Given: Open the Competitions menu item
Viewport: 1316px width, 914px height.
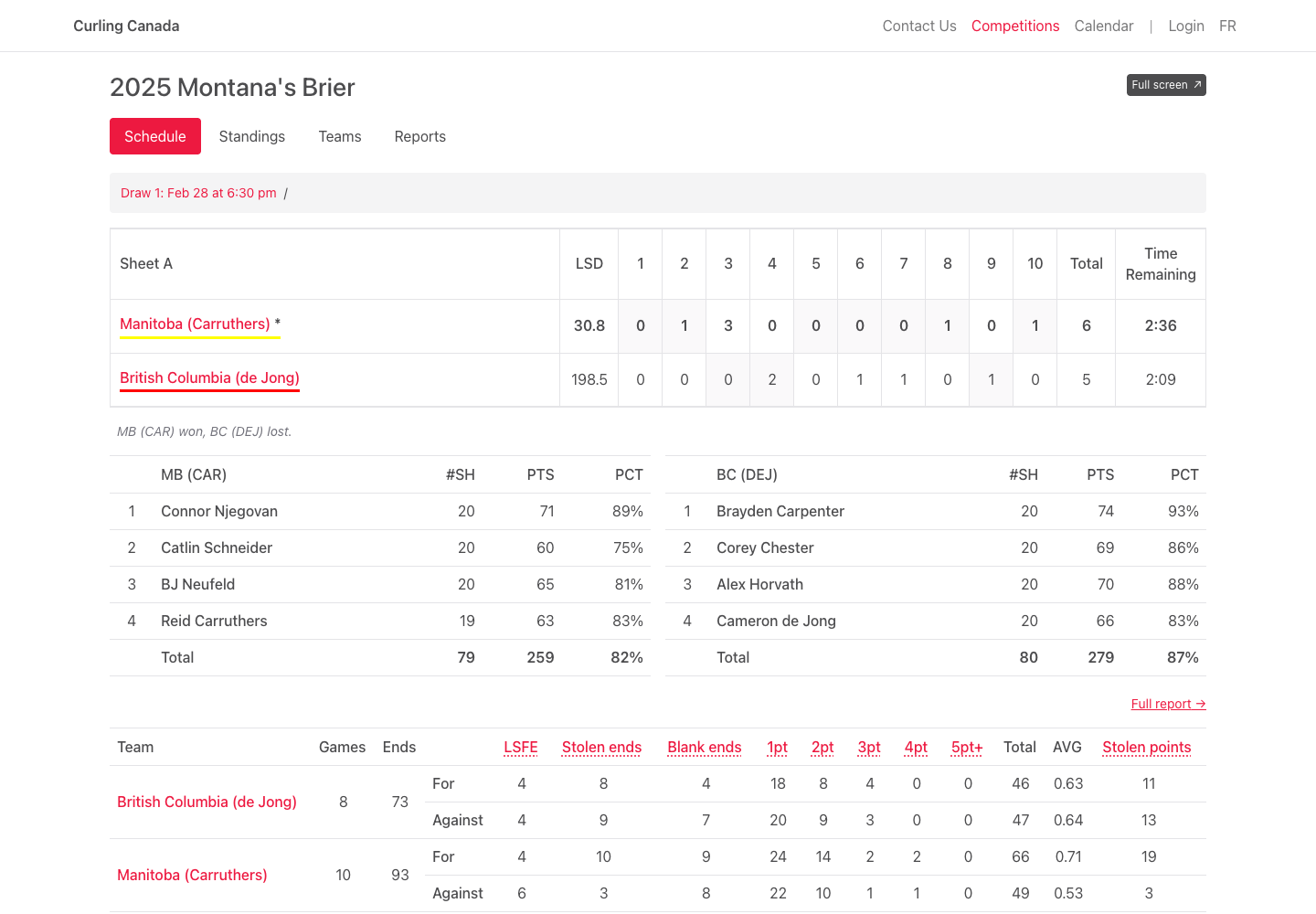Looking at the screenshot, I should (1015, 26).
